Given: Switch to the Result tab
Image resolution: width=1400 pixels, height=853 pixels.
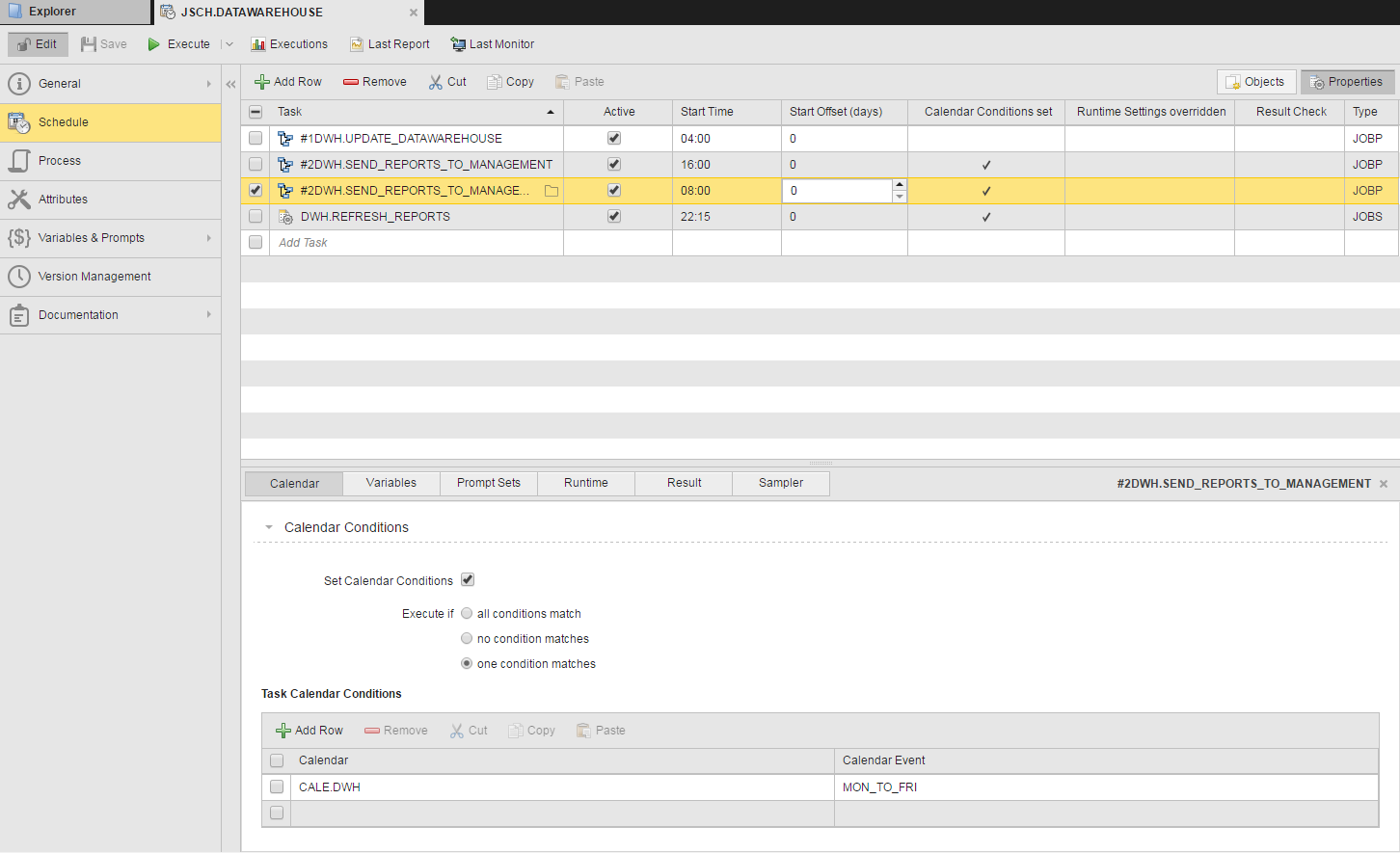Looking at the screenshot, I should (x=684, y=483).
